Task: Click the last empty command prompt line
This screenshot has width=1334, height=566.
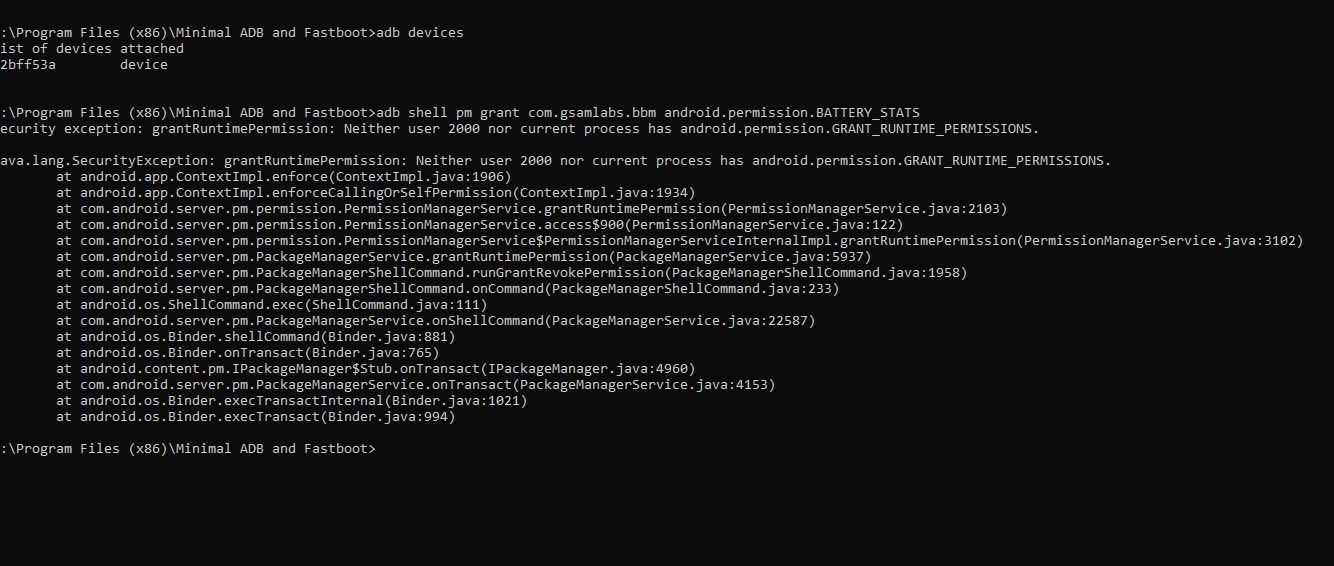Action: [188, 449]
